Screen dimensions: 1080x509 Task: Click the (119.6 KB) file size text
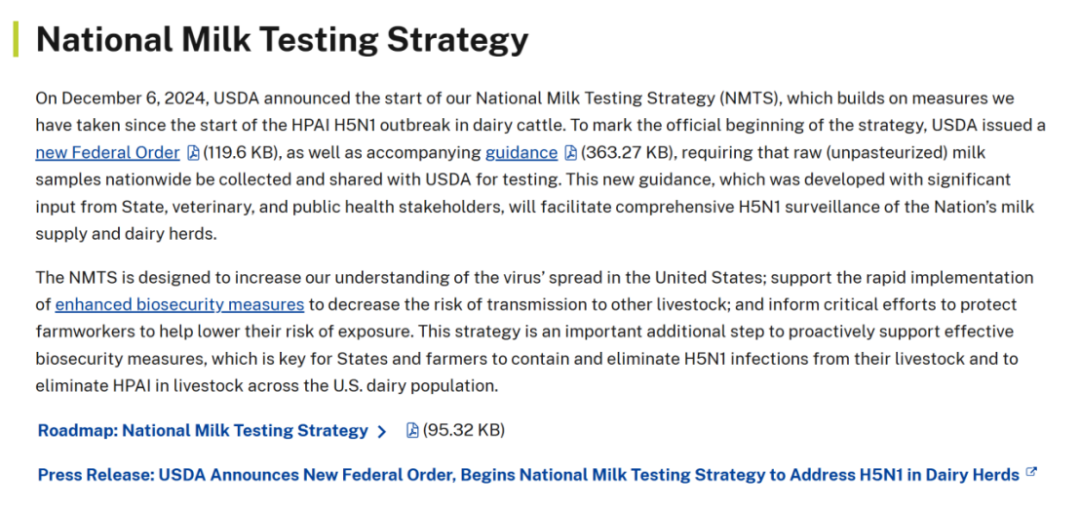[x=240, y=153]
